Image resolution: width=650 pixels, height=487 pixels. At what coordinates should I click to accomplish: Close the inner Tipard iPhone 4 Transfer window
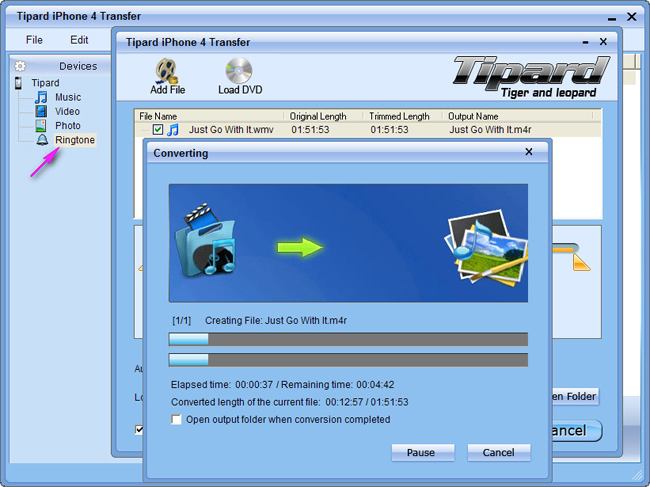(x=603, y=41)
